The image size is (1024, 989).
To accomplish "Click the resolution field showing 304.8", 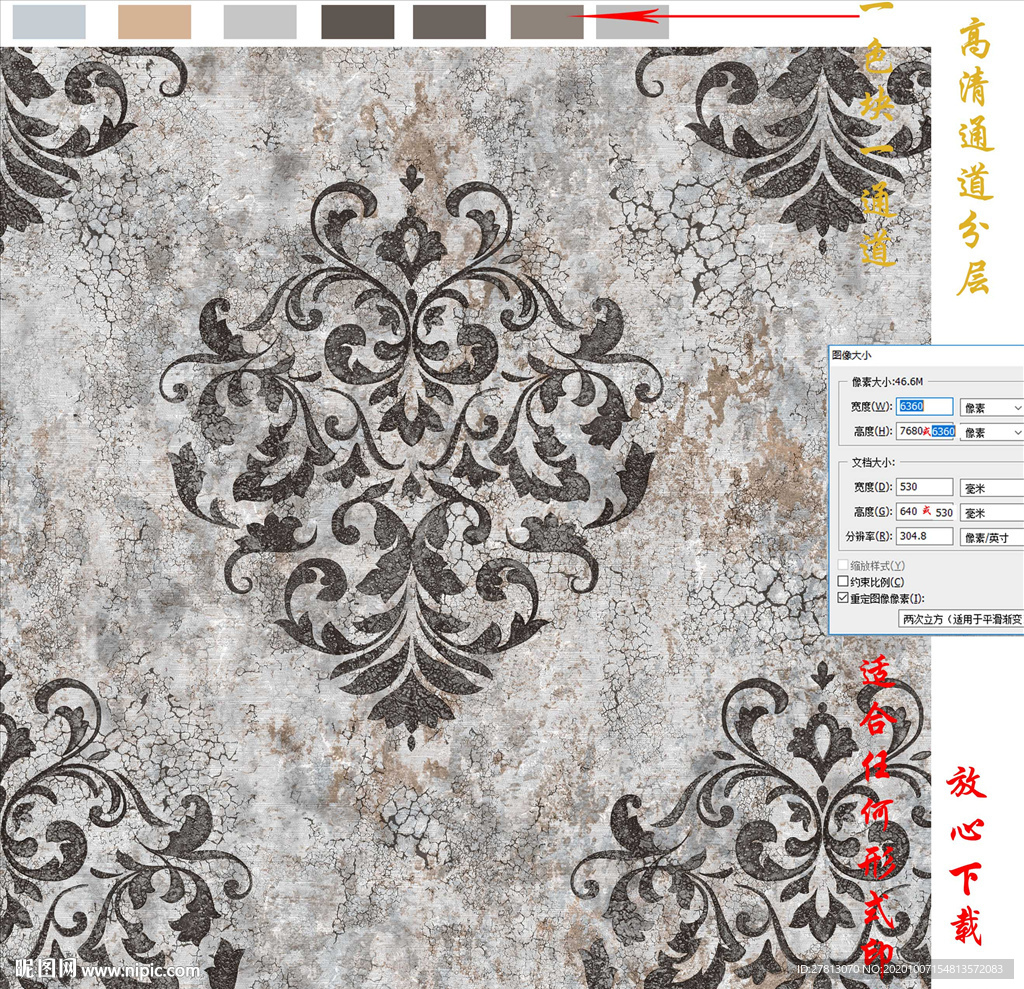I will click(924, 536).
